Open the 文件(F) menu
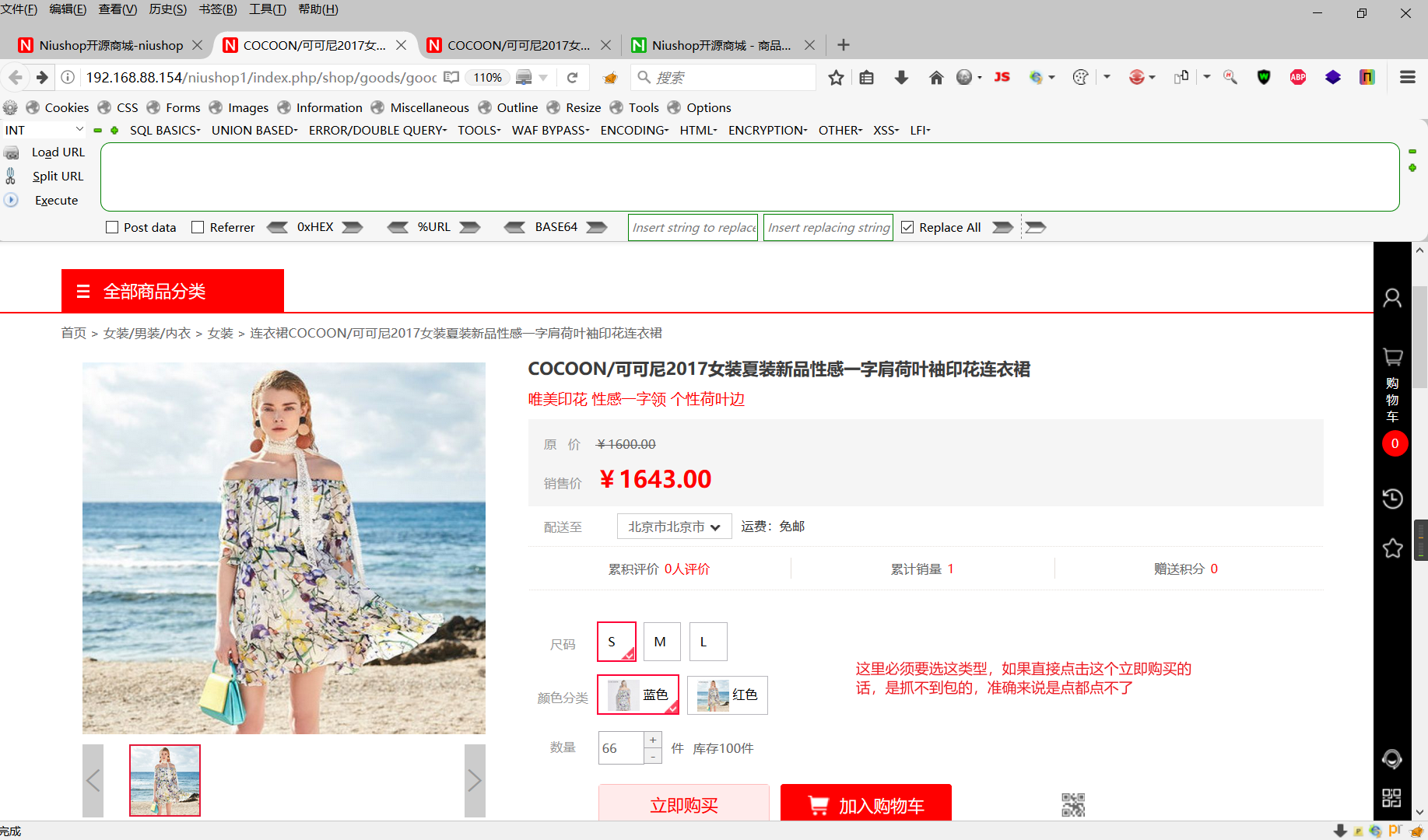The image size is (1428, 840). (19, 9)
